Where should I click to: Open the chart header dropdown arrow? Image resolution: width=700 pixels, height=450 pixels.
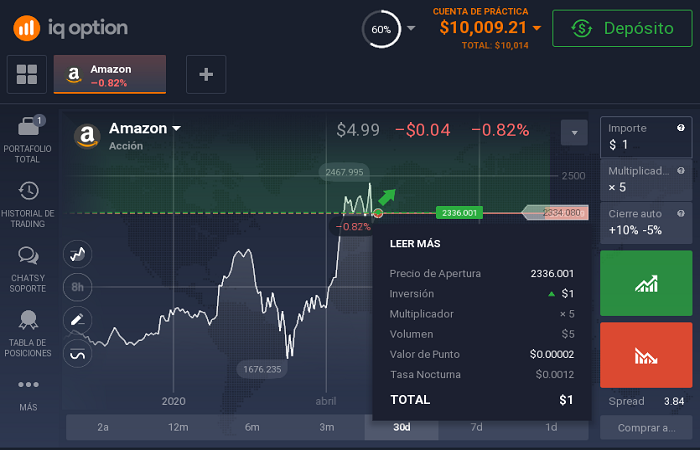574,133
